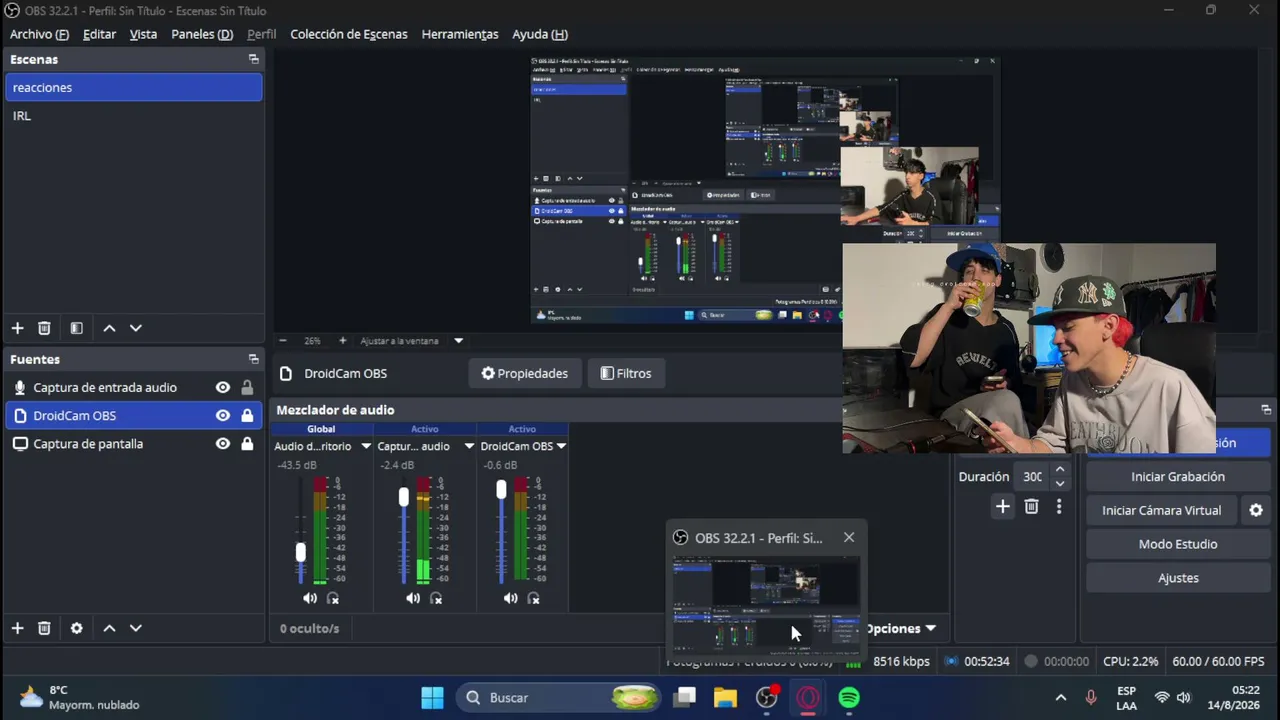
Task: Add a new scene with the plus icon
Action: pyautogui.click(x=17, y=328)
